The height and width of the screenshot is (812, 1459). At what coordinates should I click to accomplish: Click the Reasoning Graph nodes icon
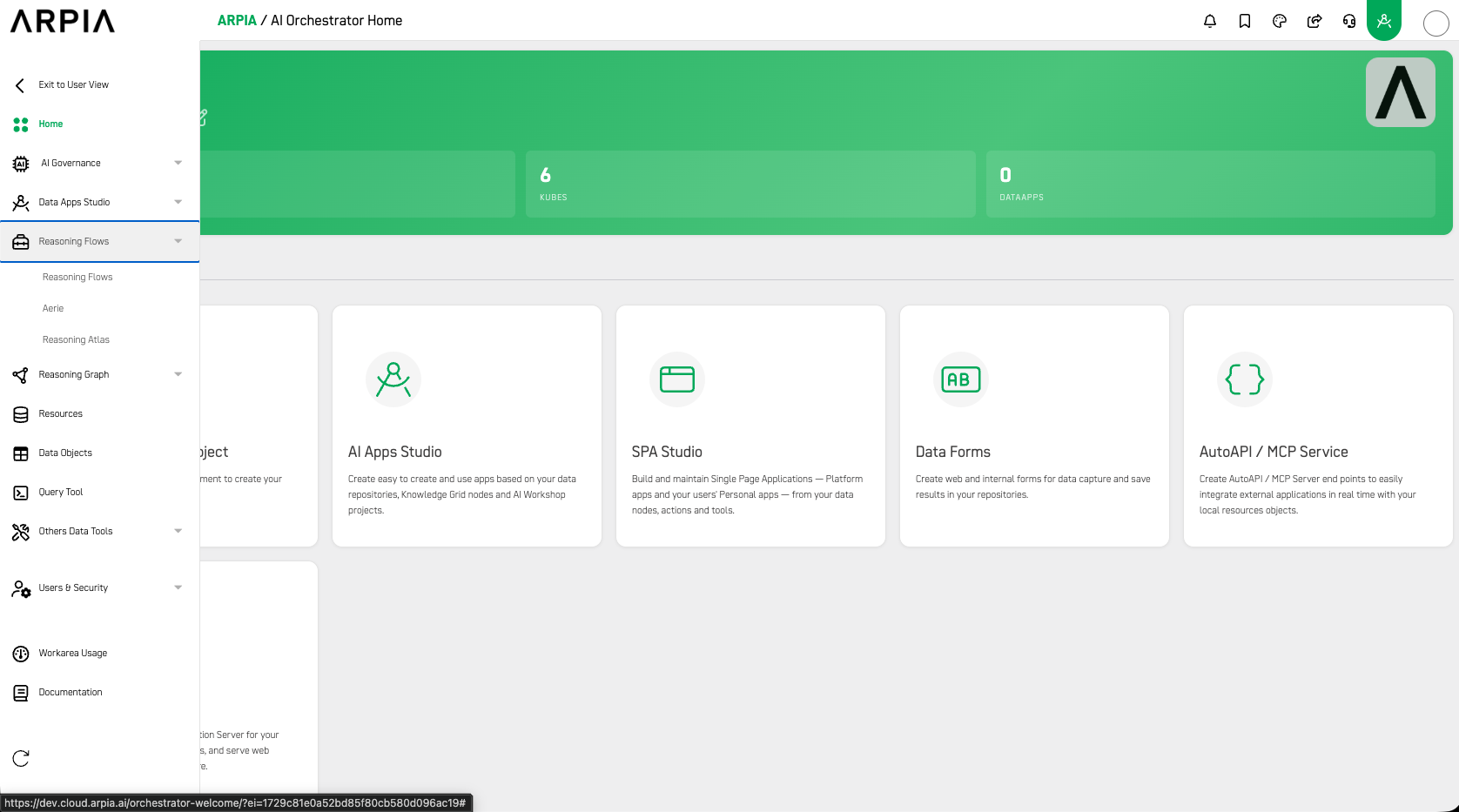(21, 375)
